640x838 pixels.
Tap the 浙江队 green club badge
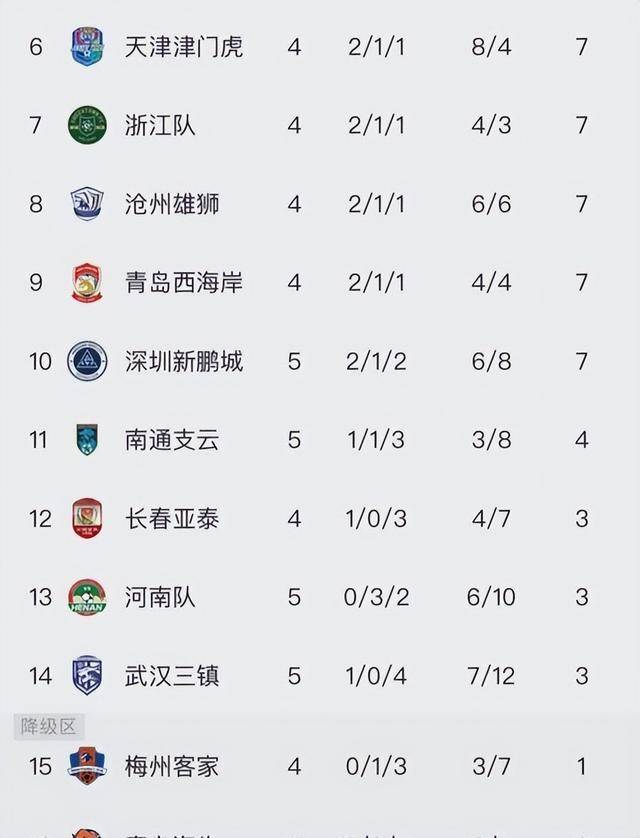pyautogui.click(x=87, y=125)
